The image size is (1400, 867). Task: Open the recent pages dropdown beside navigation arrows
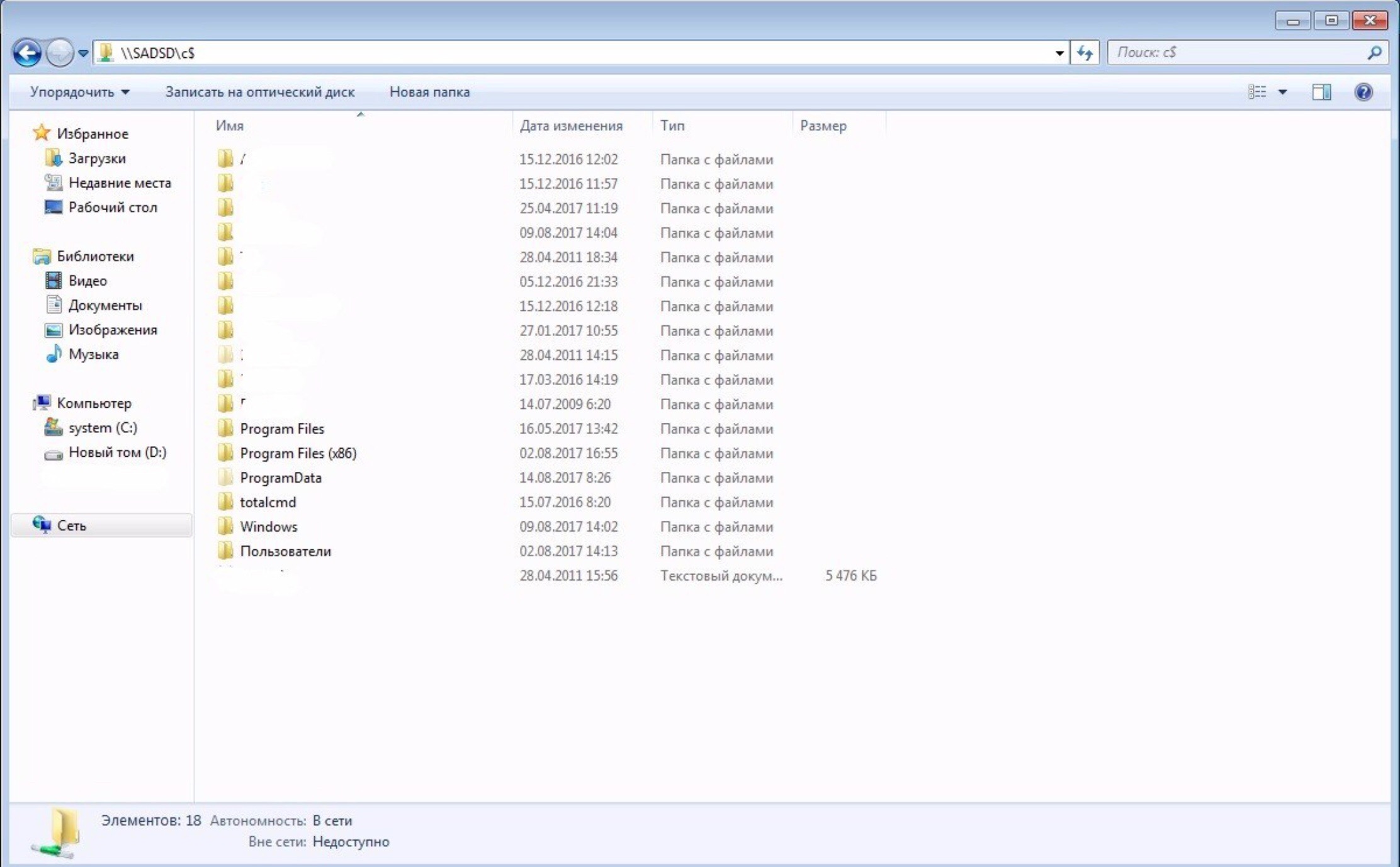pos(83,53)
